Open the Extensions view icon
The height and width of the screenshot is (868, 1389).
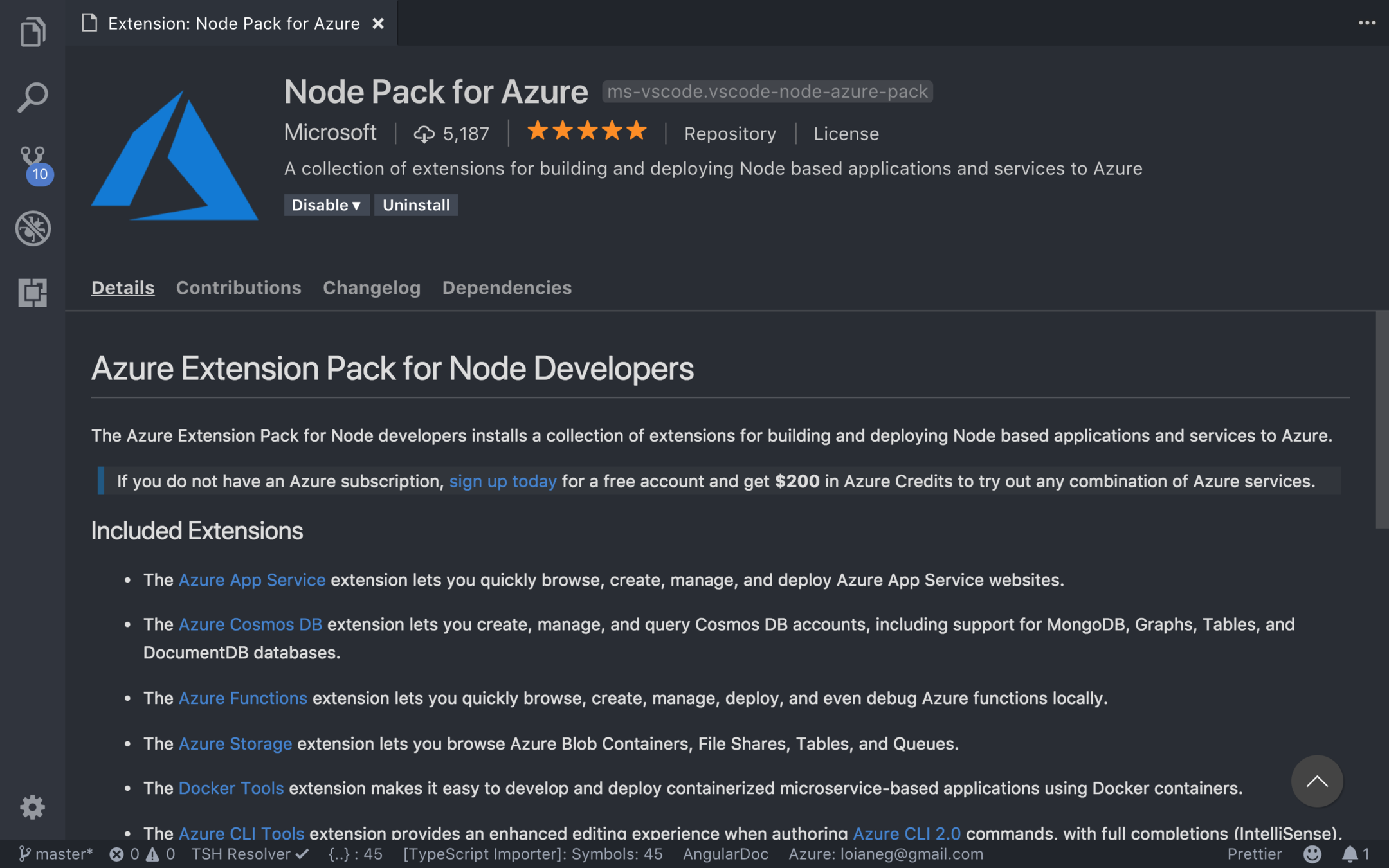tap(32, 293)
